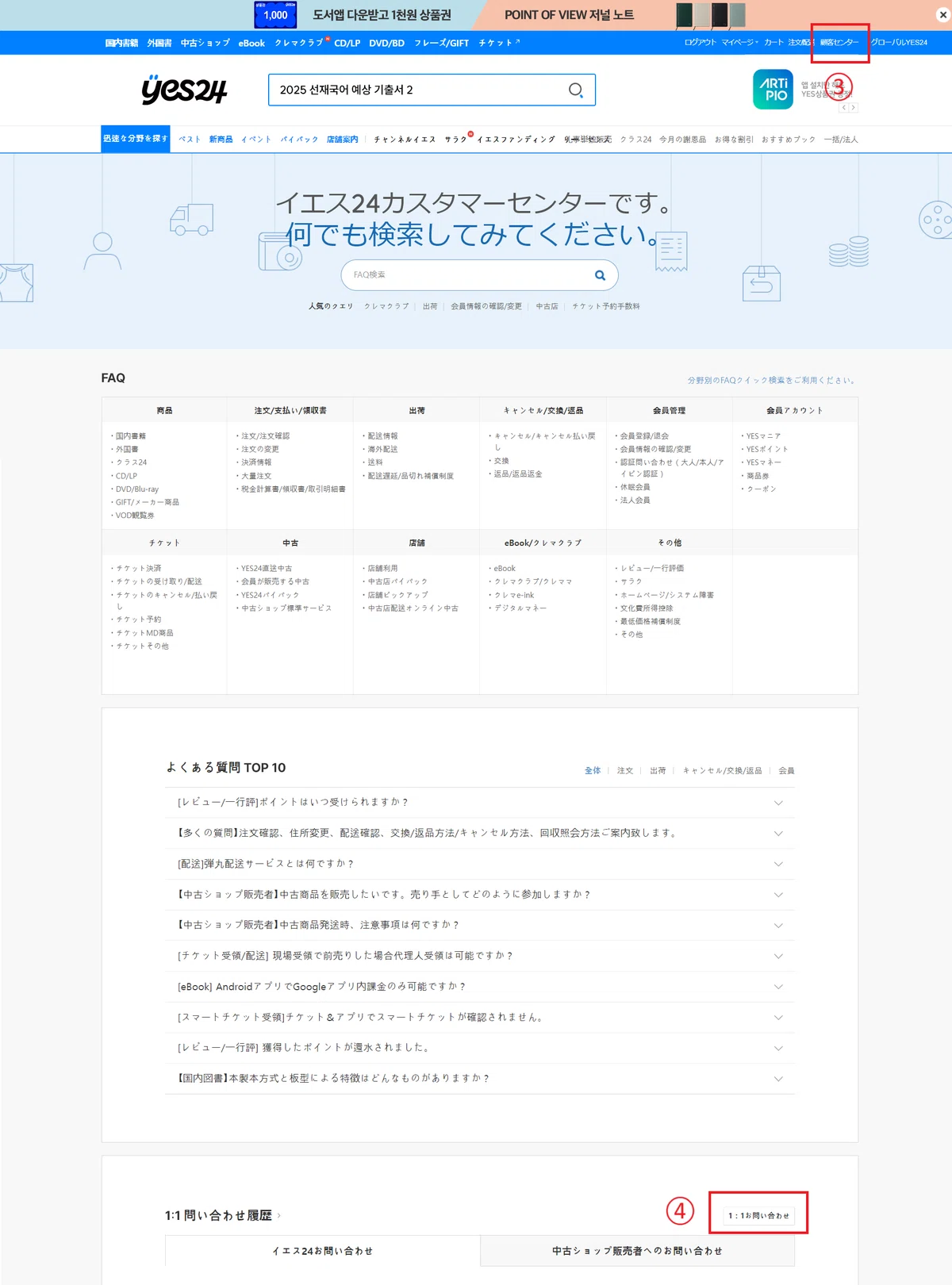Open FAQ item VOD観覧券

click(135, 516)
